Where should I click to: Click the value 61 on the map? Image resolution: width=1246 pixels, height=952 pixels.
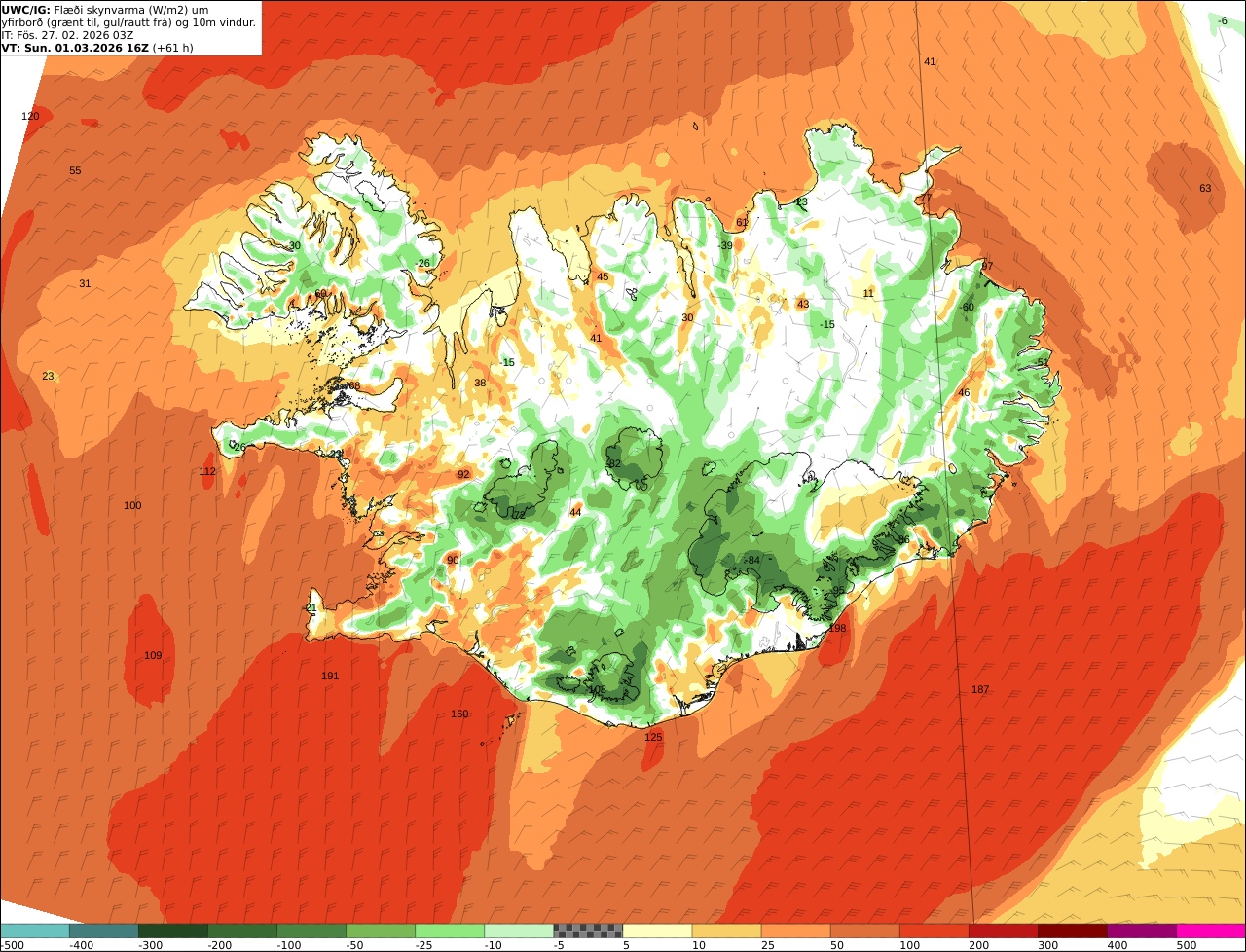742,222
